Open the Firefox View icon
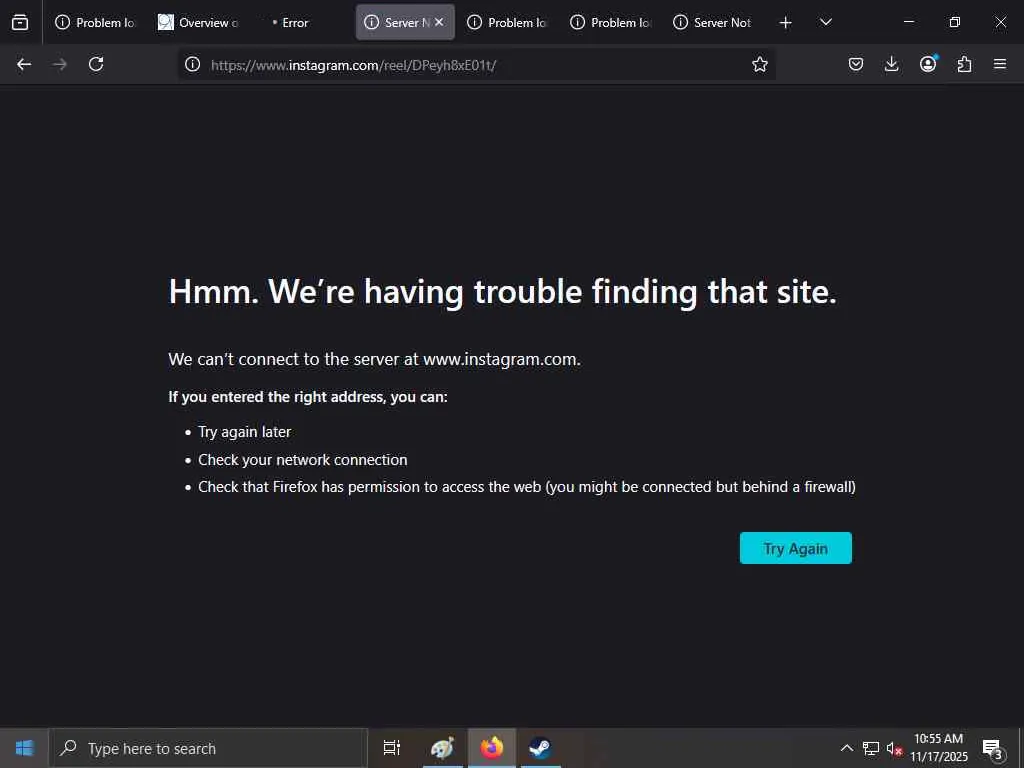1024x768 pixels. click(x=20, y=22)
